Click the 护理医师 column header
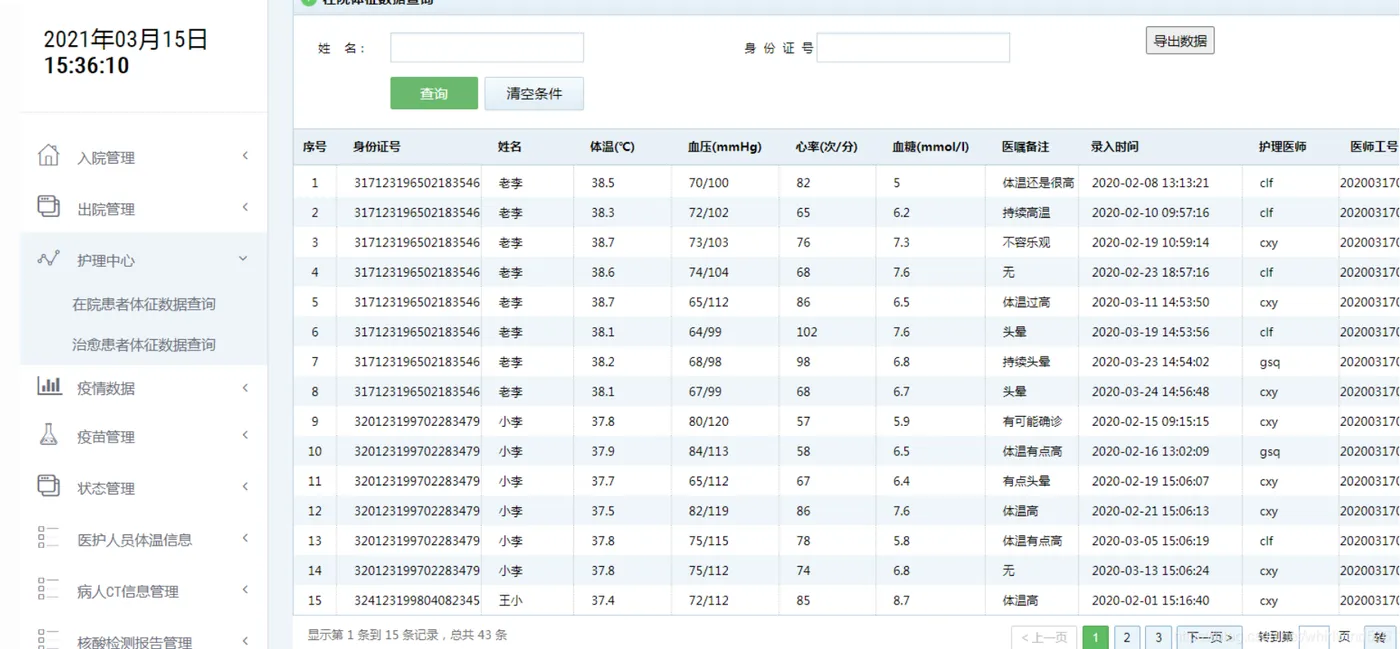Screen dimensions: 1400x649 coord(1282,147)
